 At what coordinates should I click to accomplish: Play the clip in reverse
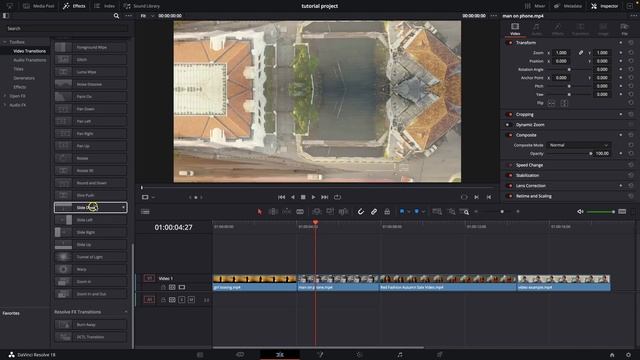tap(293, 197)
